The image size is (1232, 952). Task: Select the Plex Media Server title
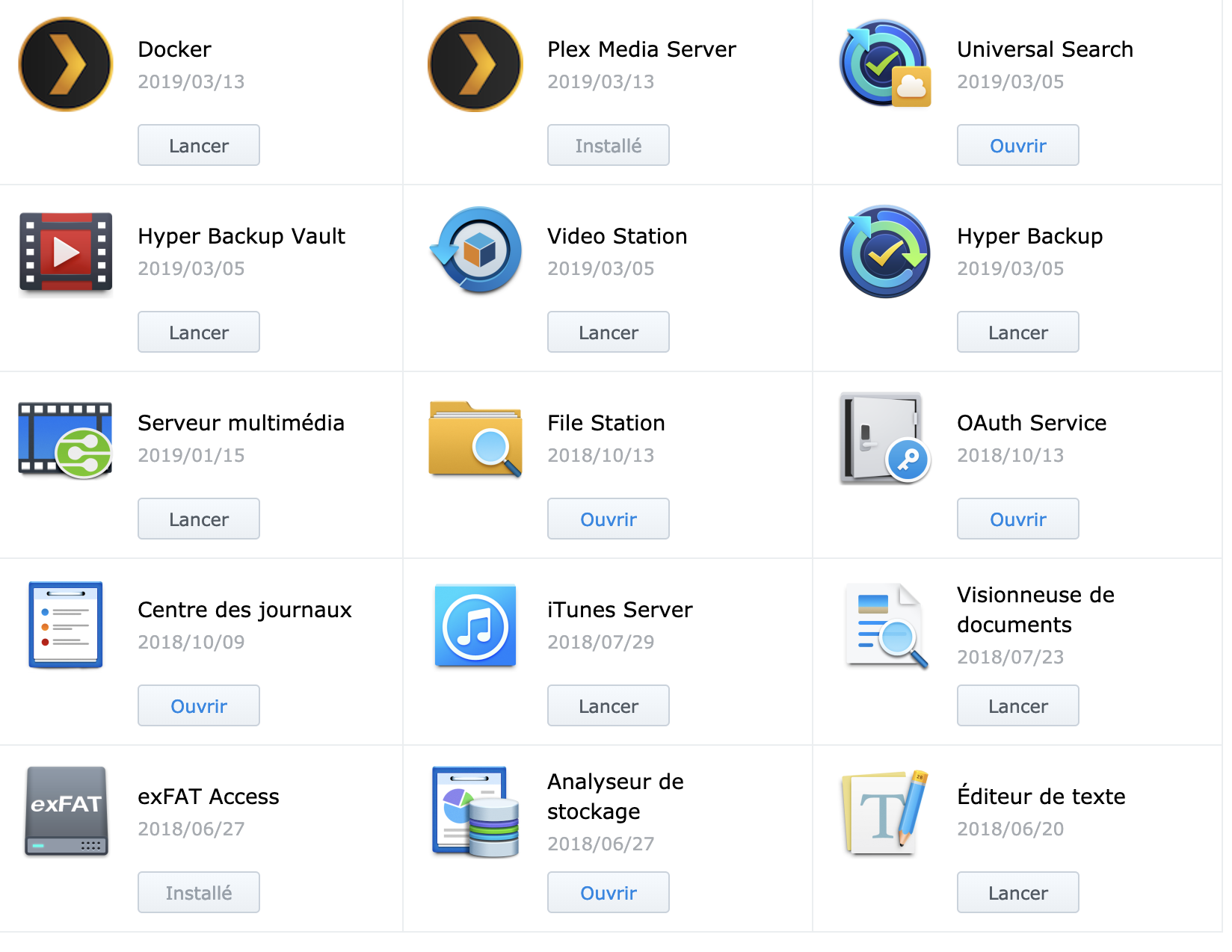tap(641, 49)
